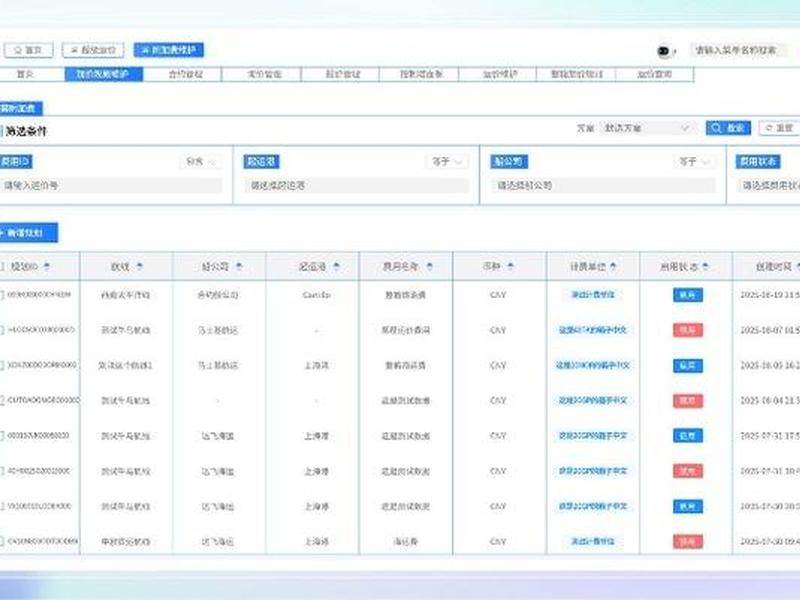Open the 等于 operator dropdown for 起运港
This screenshot has width=800, height=600.
[x=446, y=162]
